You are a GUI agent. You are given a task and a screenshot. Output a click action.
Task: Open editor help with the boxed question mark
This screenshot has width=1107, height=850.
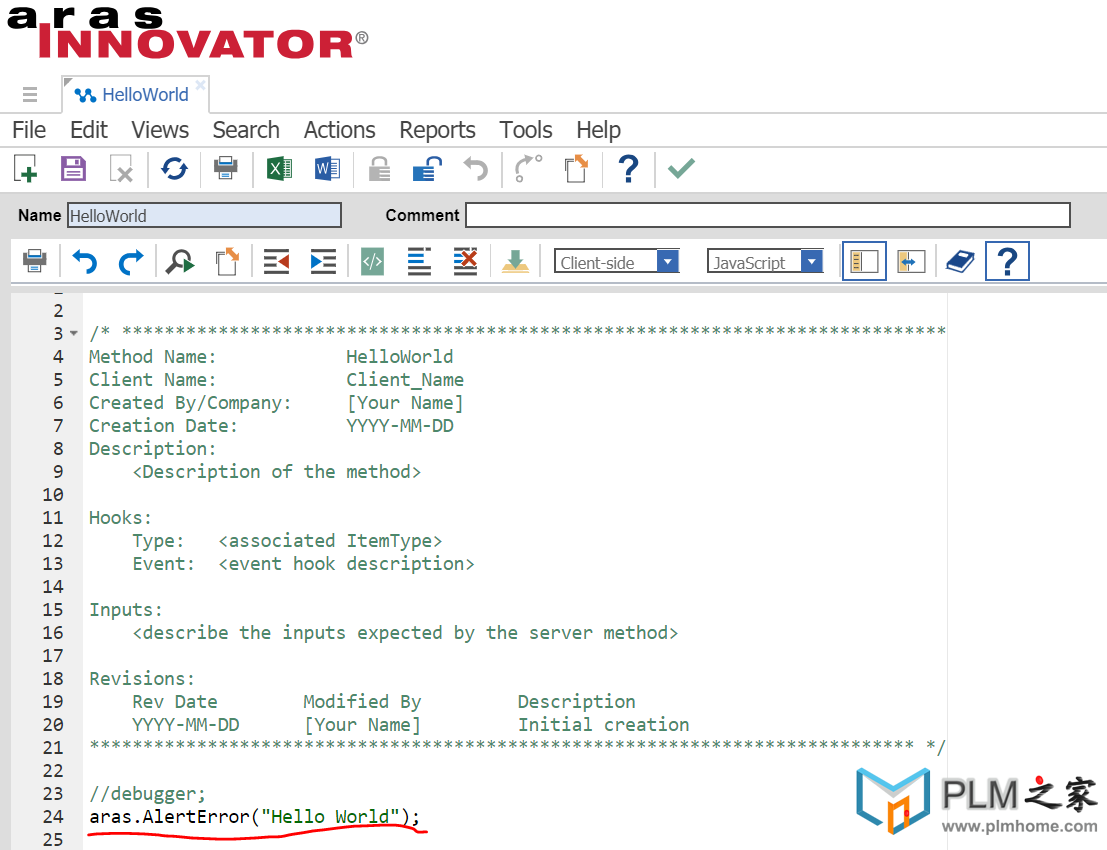[1007, 261]
